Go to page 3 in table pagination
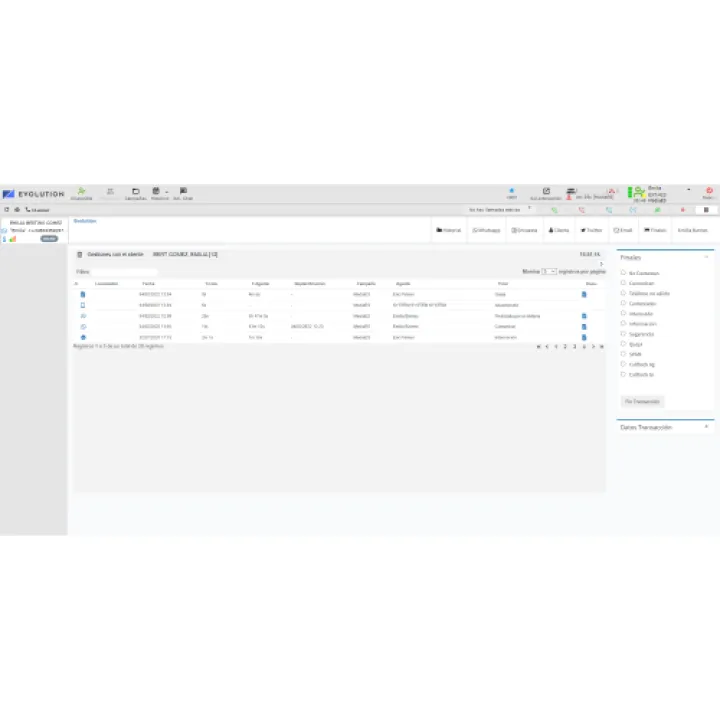 click(574, 346)
